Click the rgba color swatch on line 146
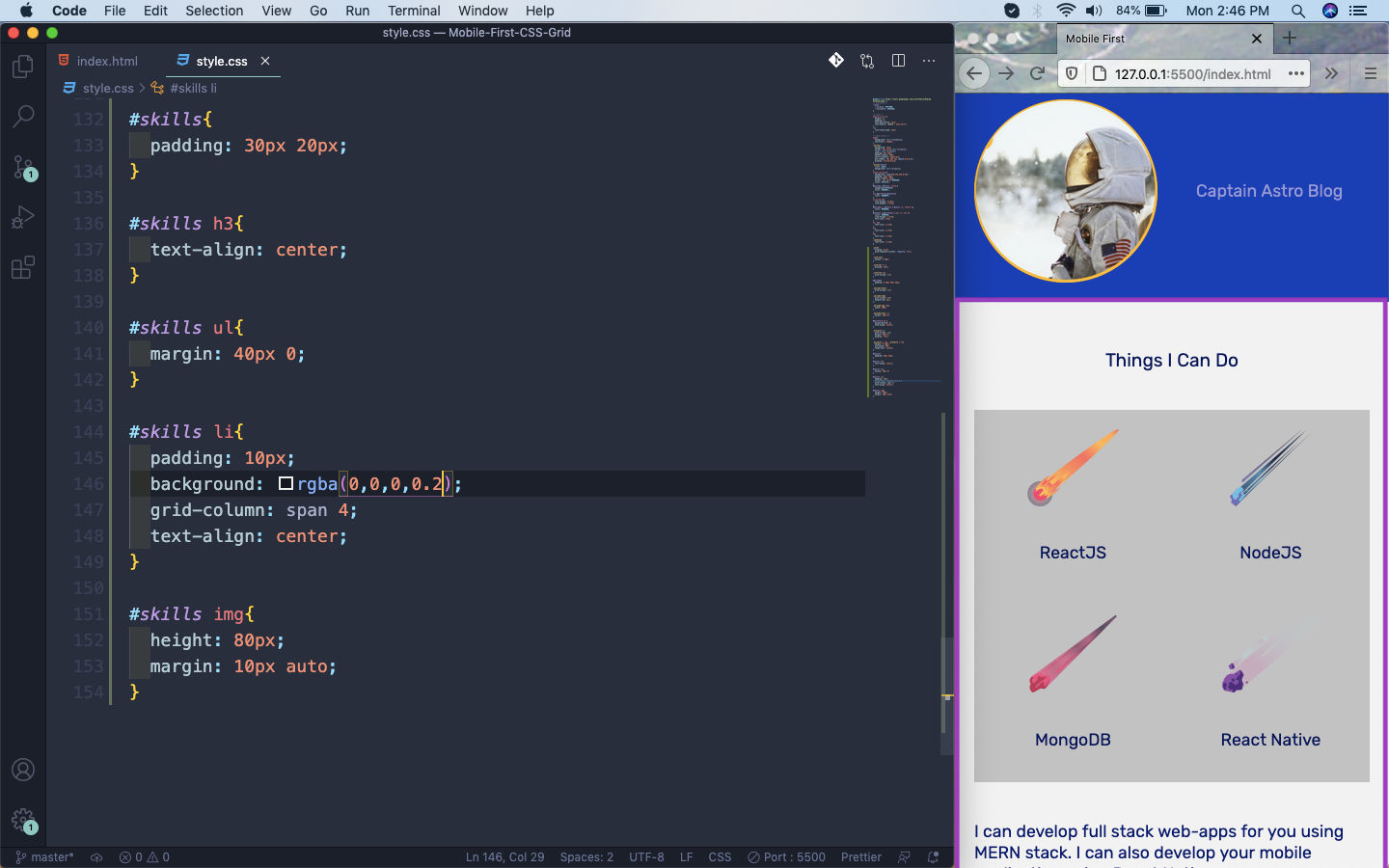 (x=286, y=484)
